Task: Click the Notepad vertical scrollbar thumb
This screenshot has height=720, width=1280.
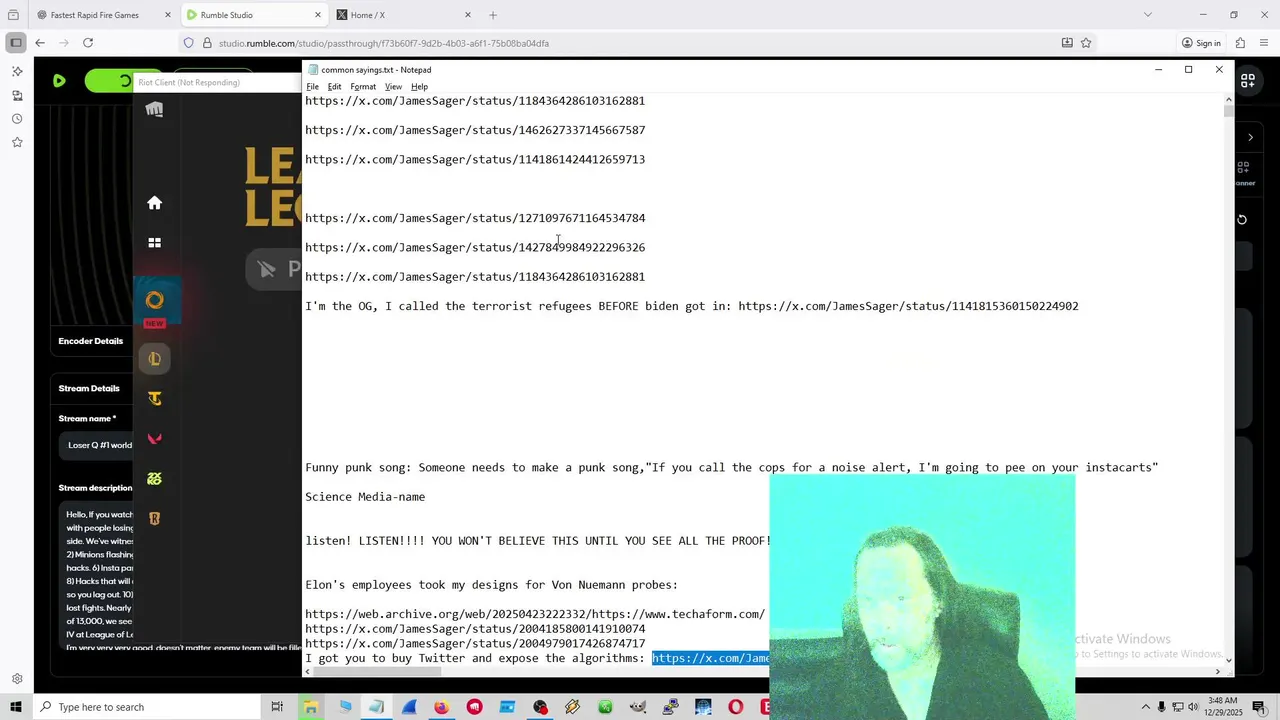Action: pos(1228,111)
